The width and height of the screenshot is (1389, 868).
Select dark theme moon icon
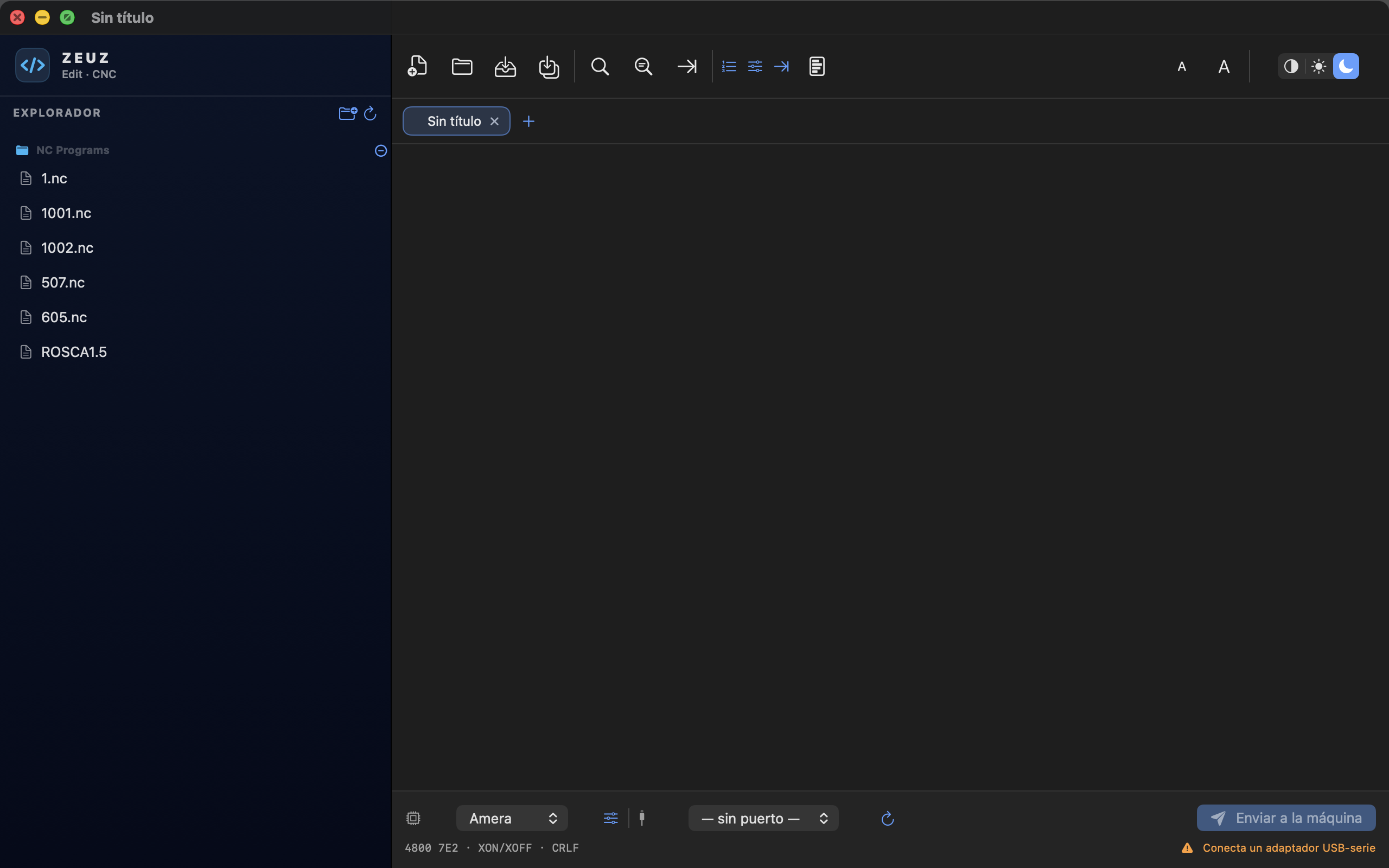click(x=1346, y=66)
